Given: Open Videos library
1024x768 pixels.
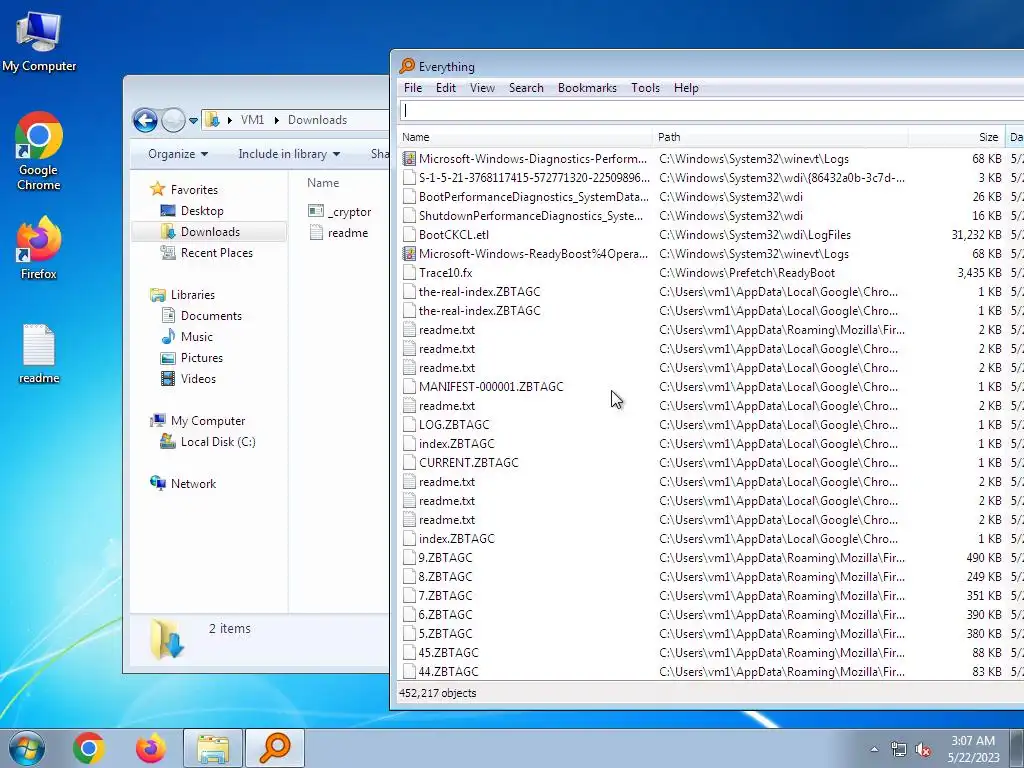Looking at the screenshot, I should 188,379.
